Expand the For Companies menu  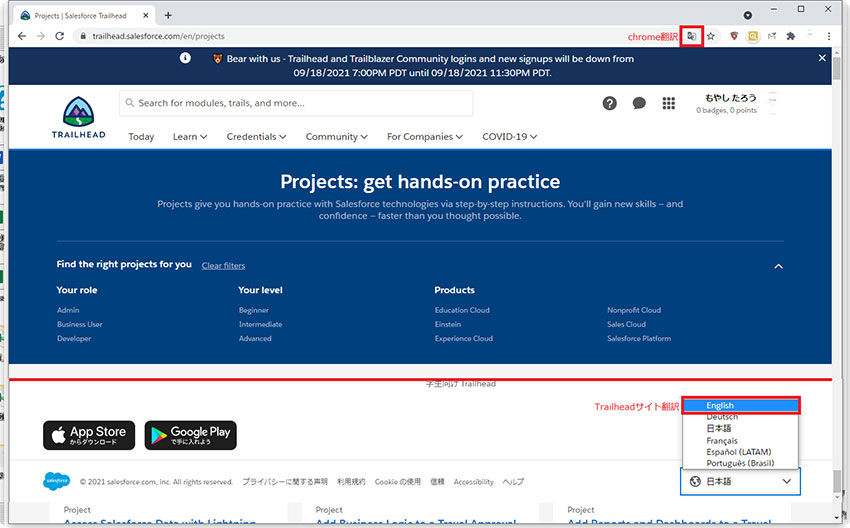[x=425, y=137]
